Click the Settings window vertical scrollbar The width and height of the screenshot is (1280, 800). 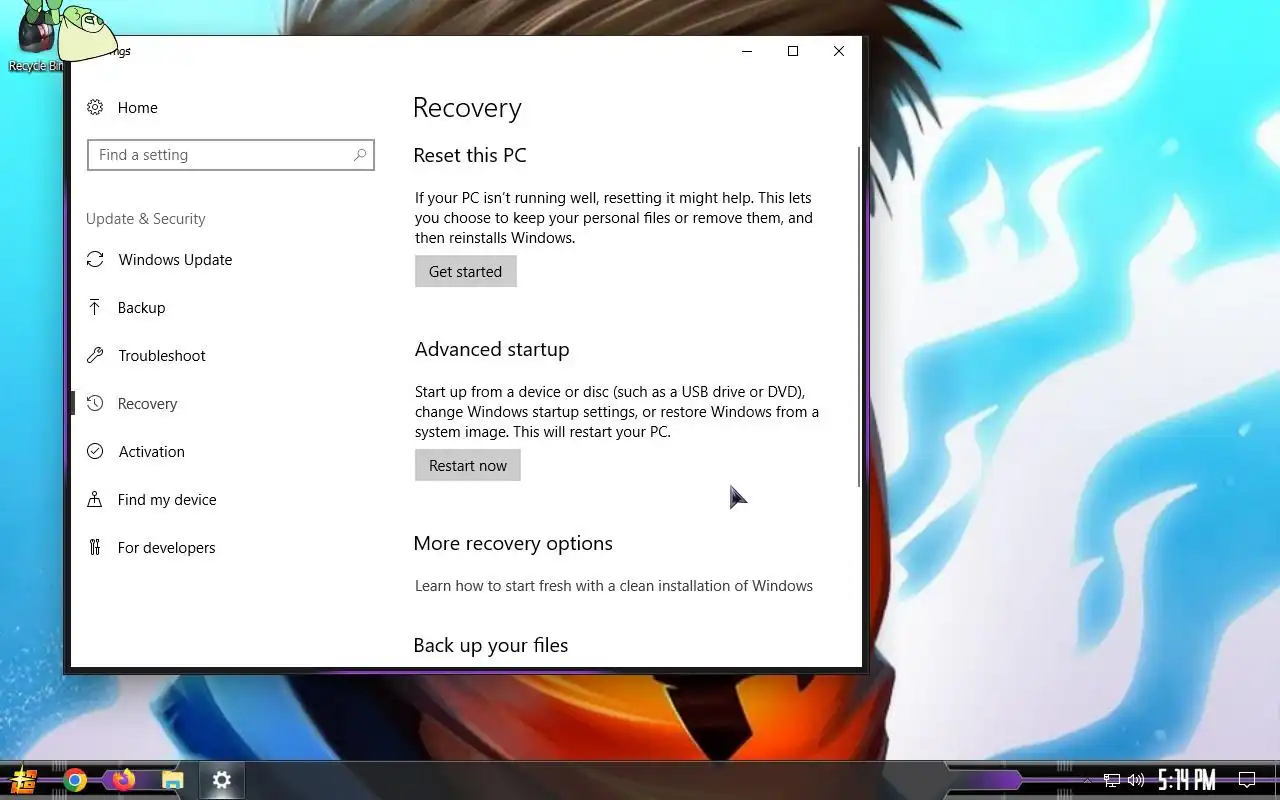pos(858,316)
